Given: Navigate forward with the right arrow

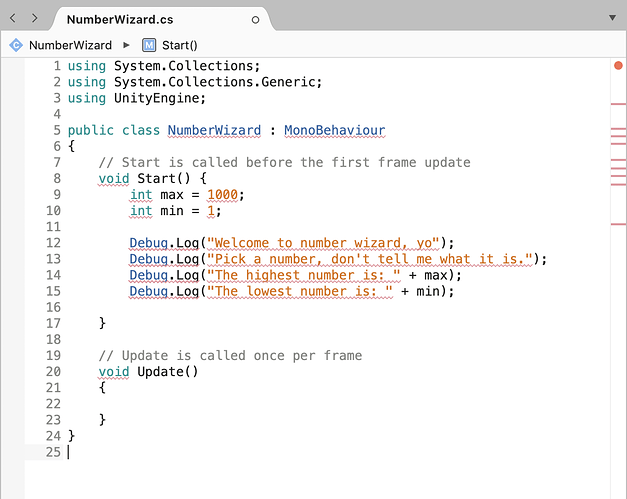Looking at the screenshot, I should pyautogui.click(x=35, y=18).
